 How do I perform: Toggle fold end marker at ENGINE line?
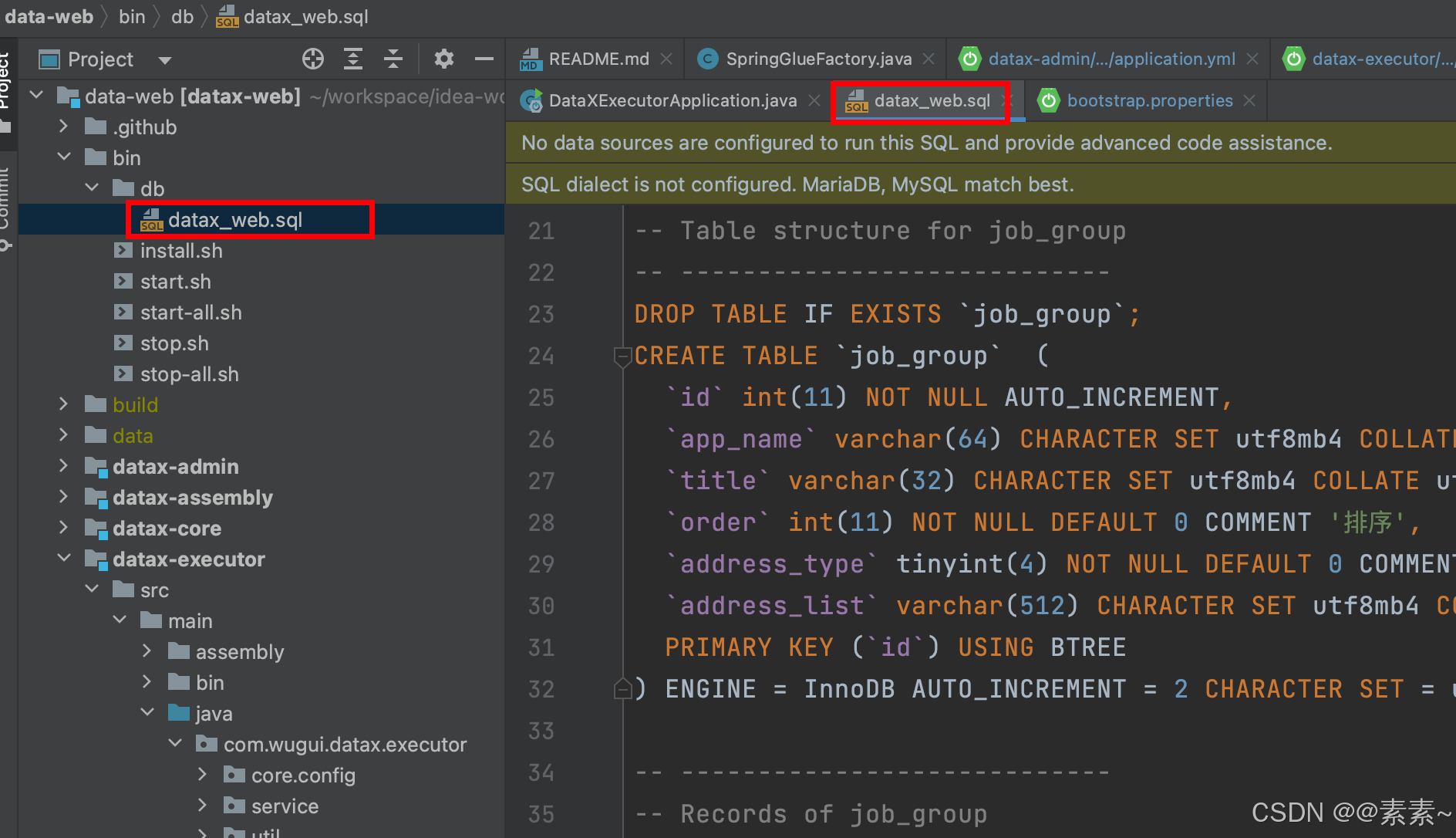click(622, 688)
